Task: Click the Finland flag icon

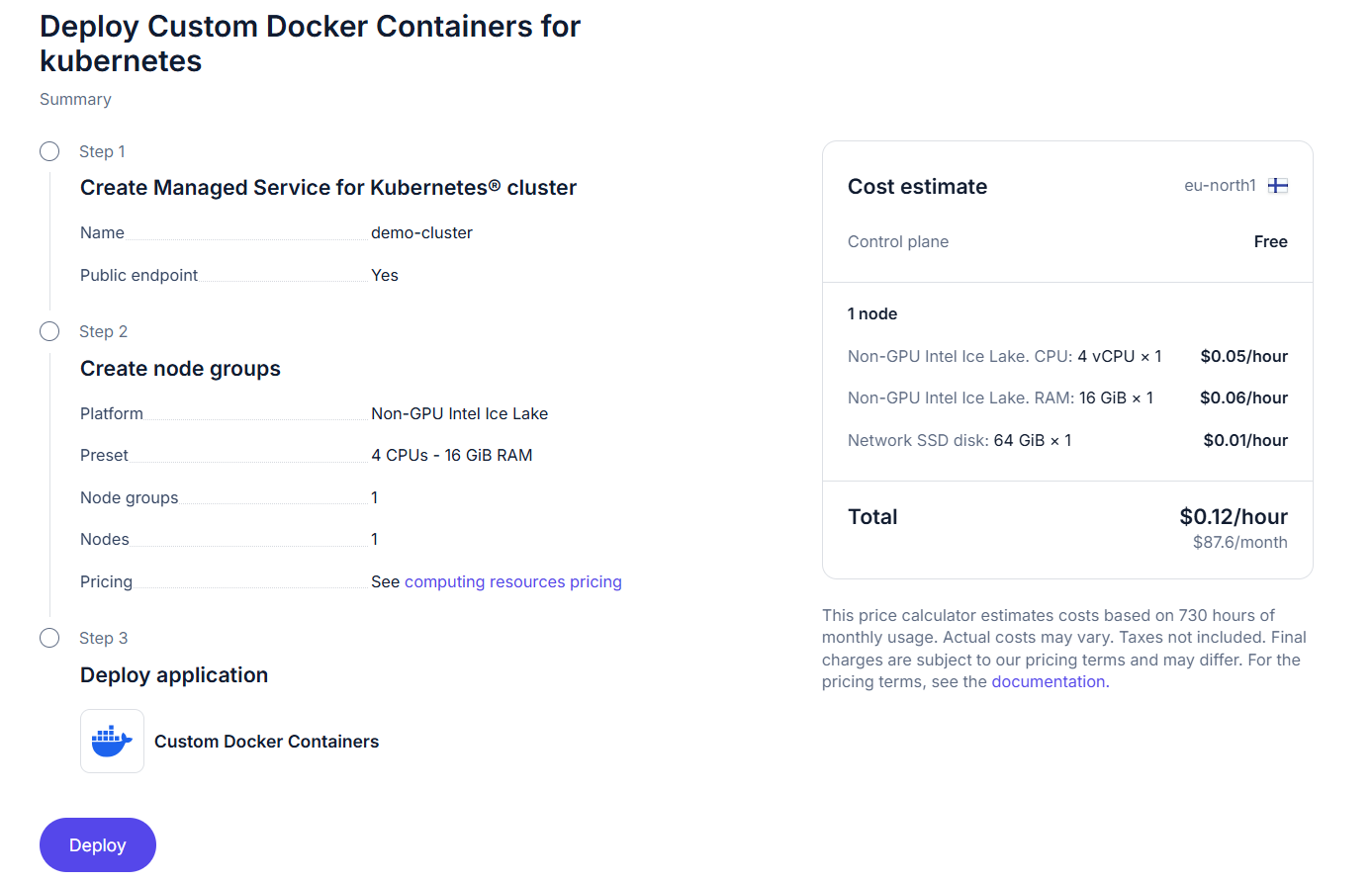Action: tap(1278, 186)
